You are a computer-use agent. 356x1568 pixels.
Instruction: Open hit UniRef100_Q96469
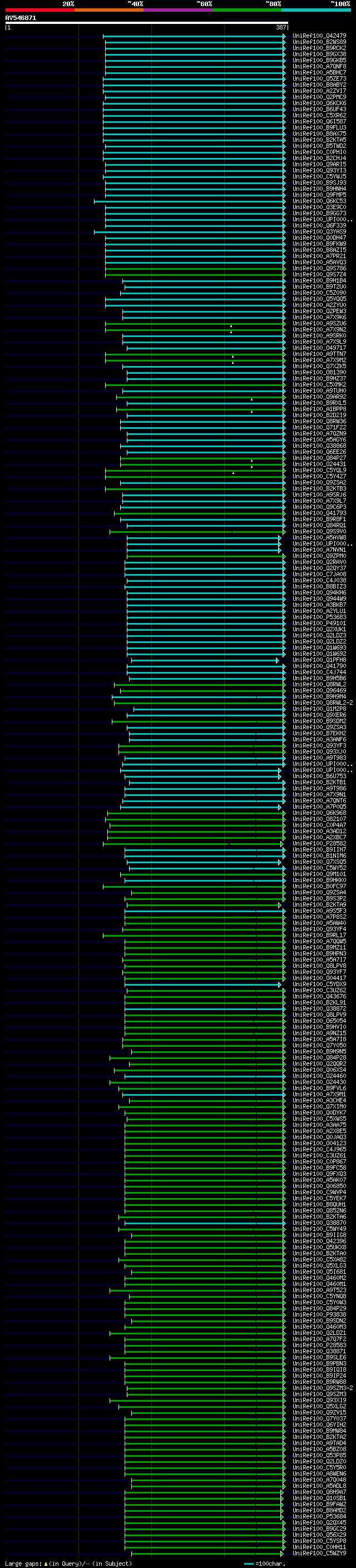pos(319,690)
